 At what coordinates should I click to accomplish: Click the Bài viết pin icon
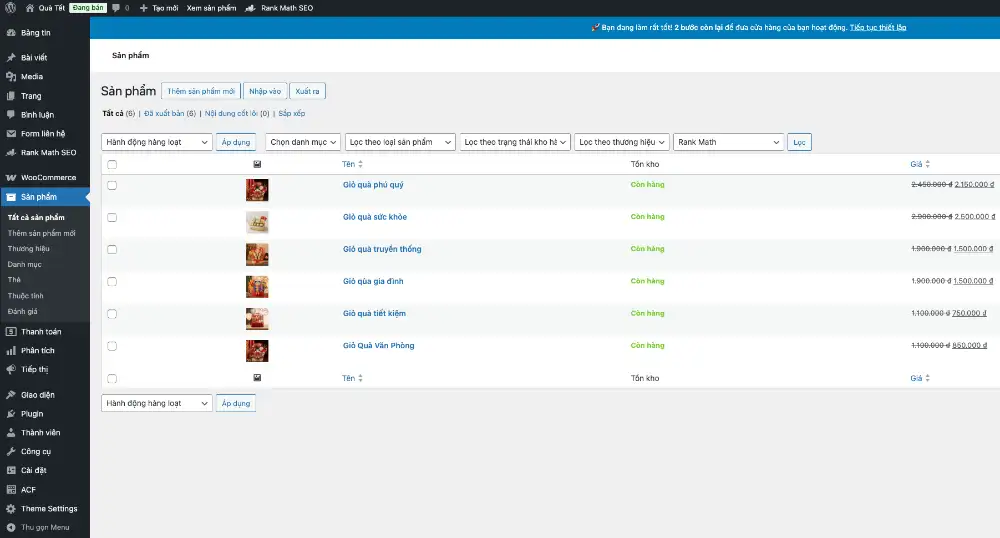coord(11,57)
